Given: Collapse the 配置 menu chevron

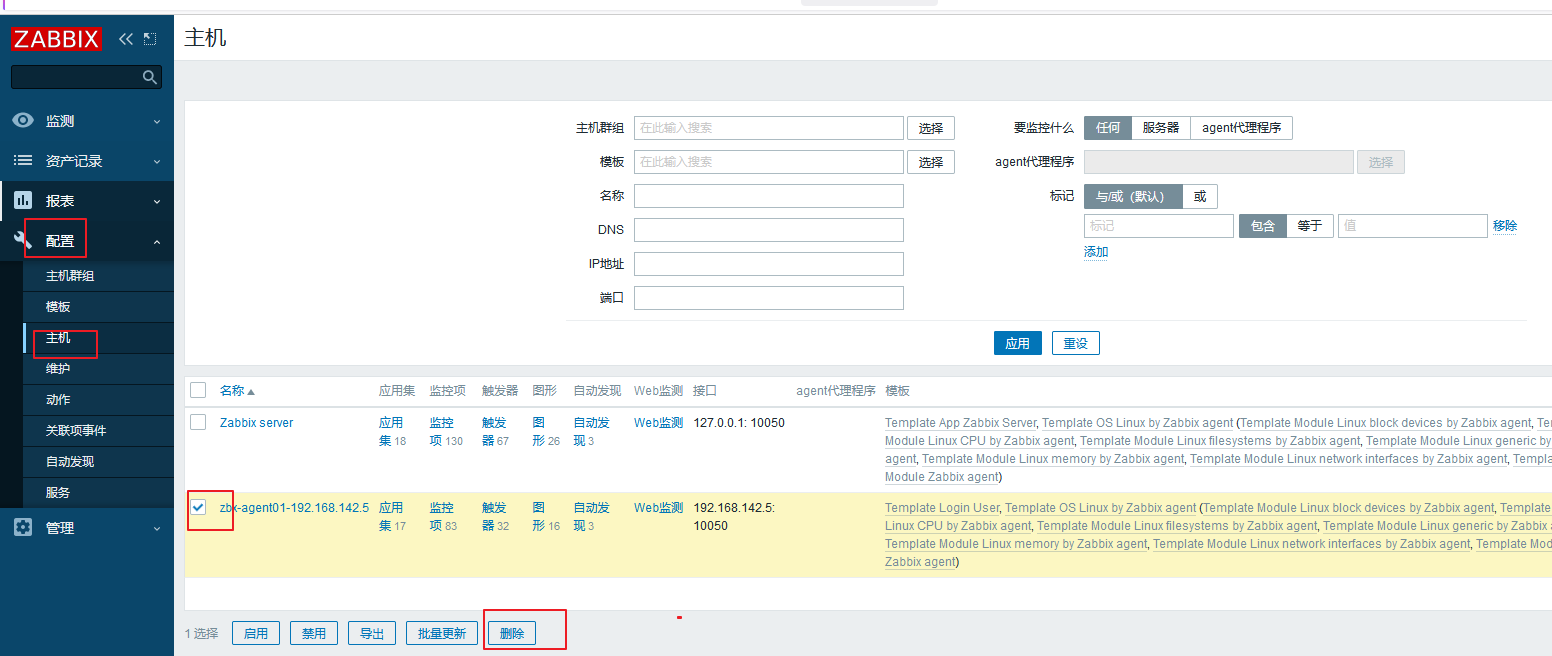Looking at the screenshot, I should pyautogui.click(x=157, y=241).
